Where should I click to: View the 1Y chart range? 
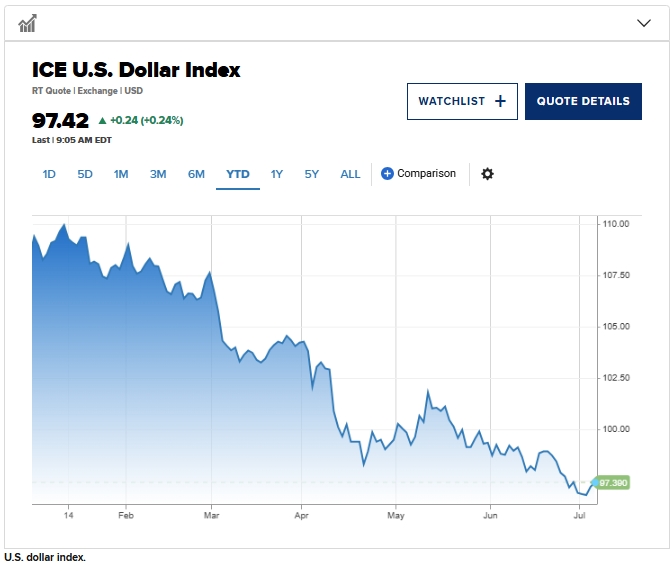tap(277, 174)
